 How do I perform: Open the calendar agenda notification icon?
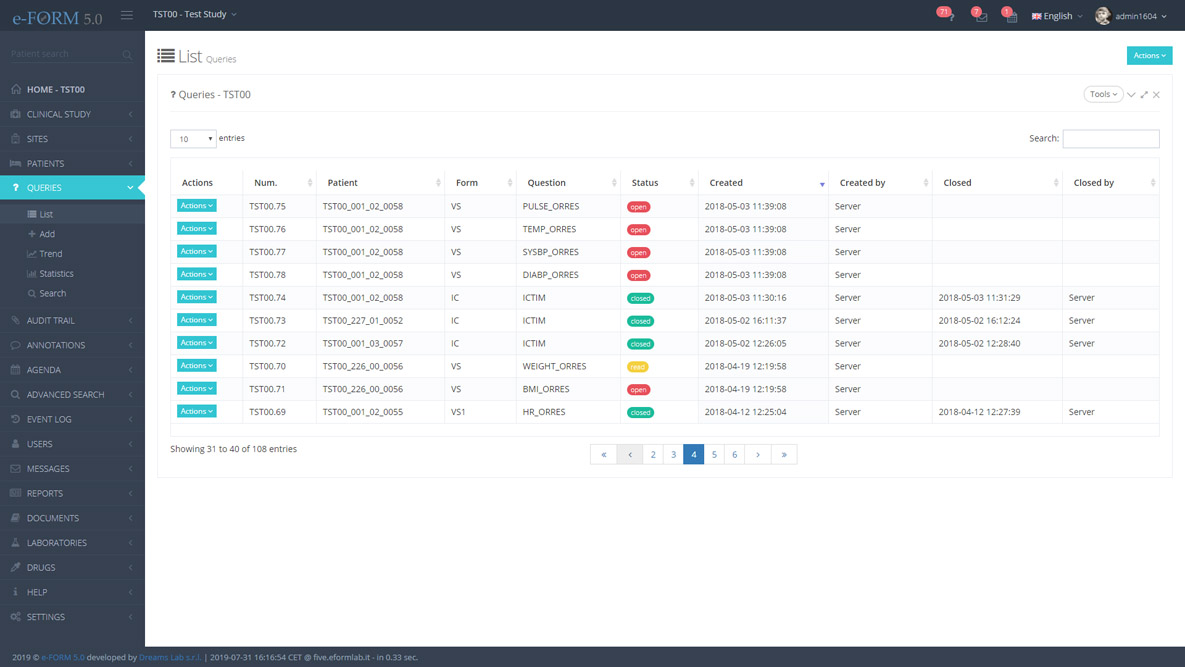point(1011,16)
